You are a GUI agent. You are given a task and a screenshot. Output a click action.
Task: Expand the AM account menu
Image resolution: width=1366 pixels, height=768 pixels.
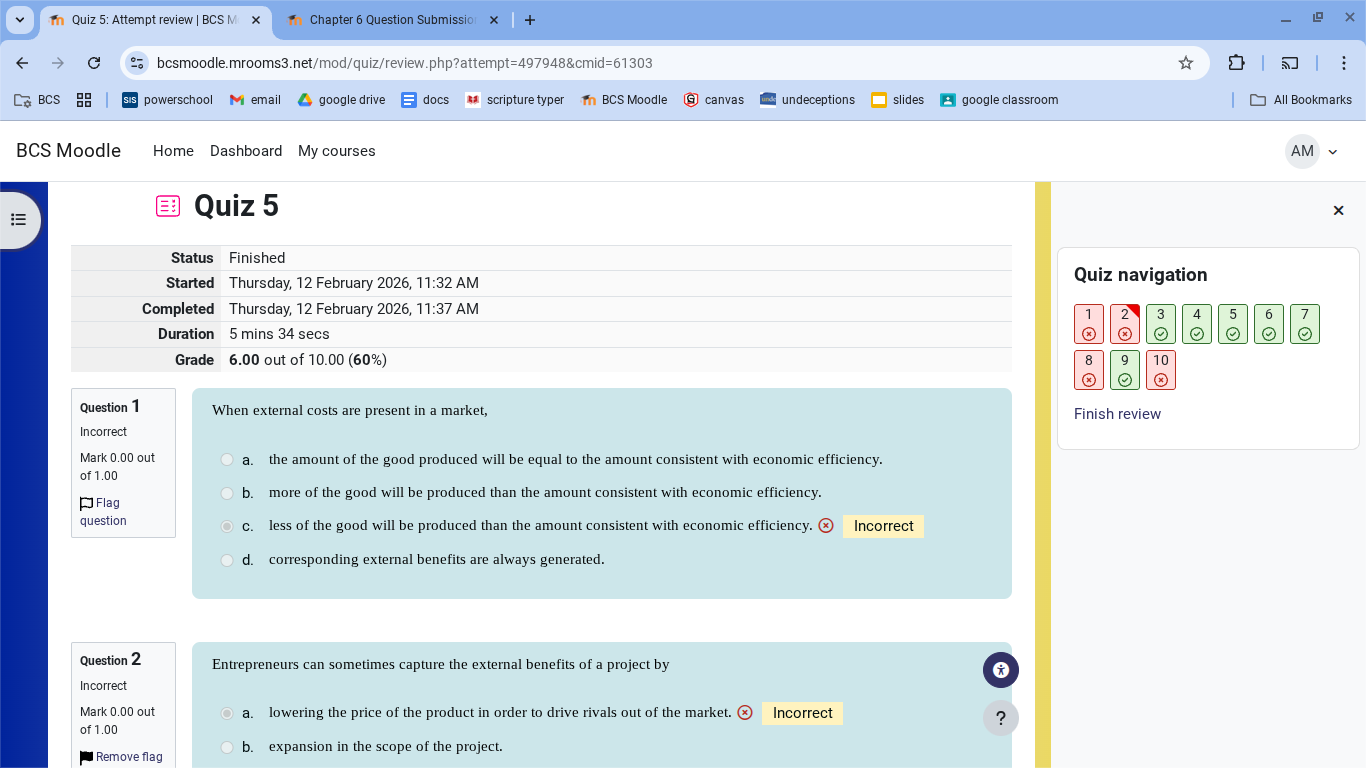pos(1312,151)
